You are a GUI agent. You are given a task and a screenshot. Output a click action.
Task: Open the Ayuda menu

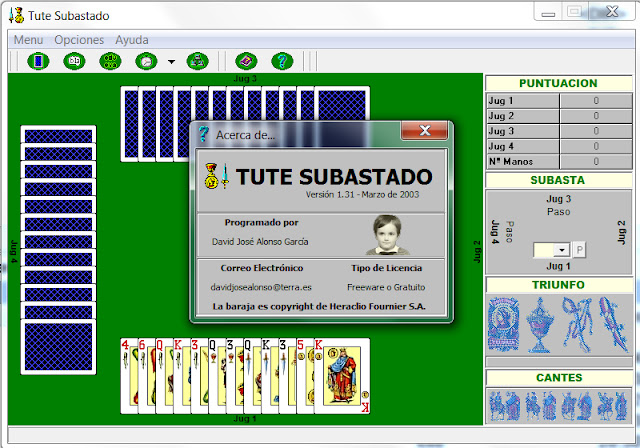[x=132, y=40]
